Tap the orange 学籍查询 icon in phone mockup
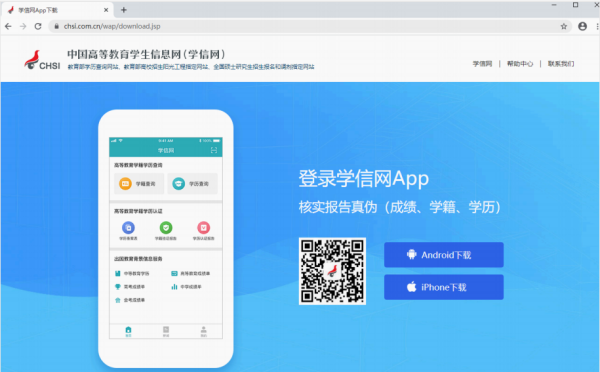Screen dimensions: 600x372 (x=125, y=184)
